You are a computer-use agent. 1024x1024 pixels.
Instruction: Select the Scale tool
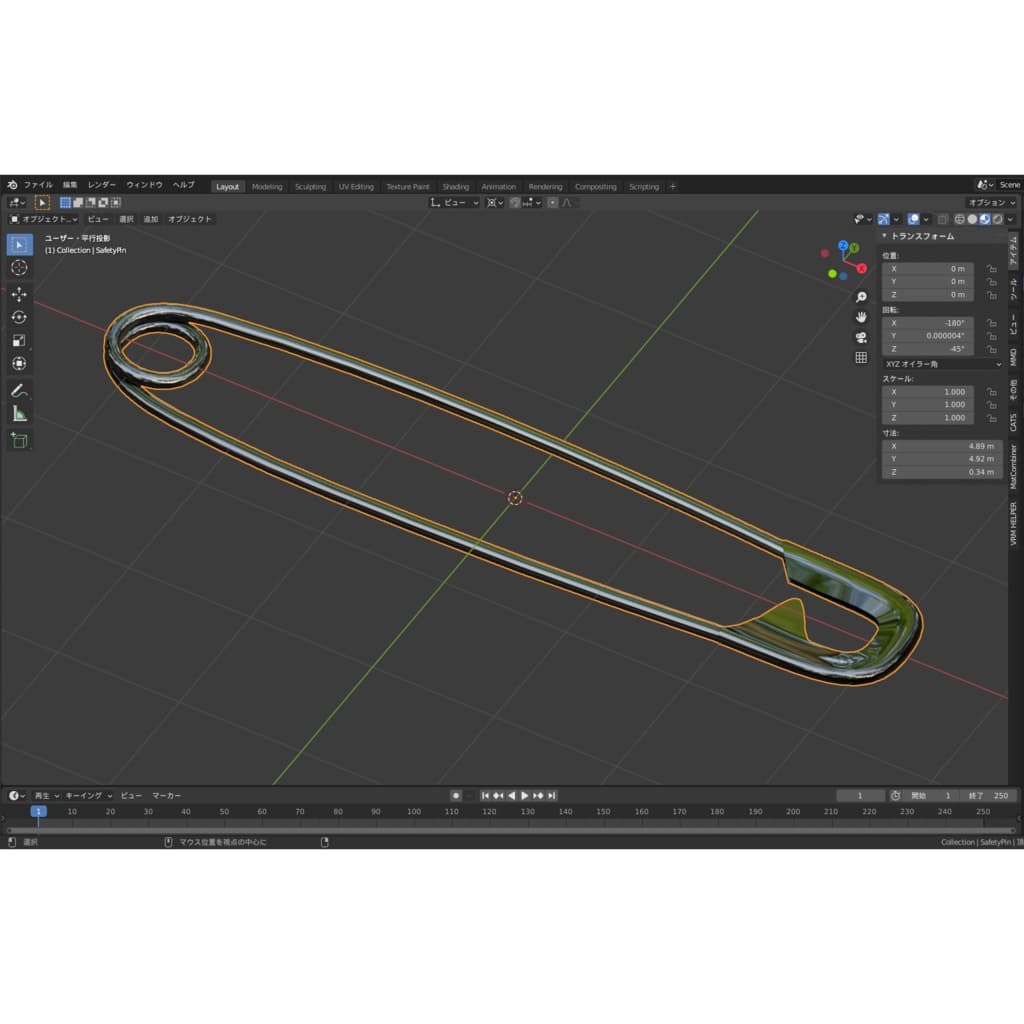point(19,340)
